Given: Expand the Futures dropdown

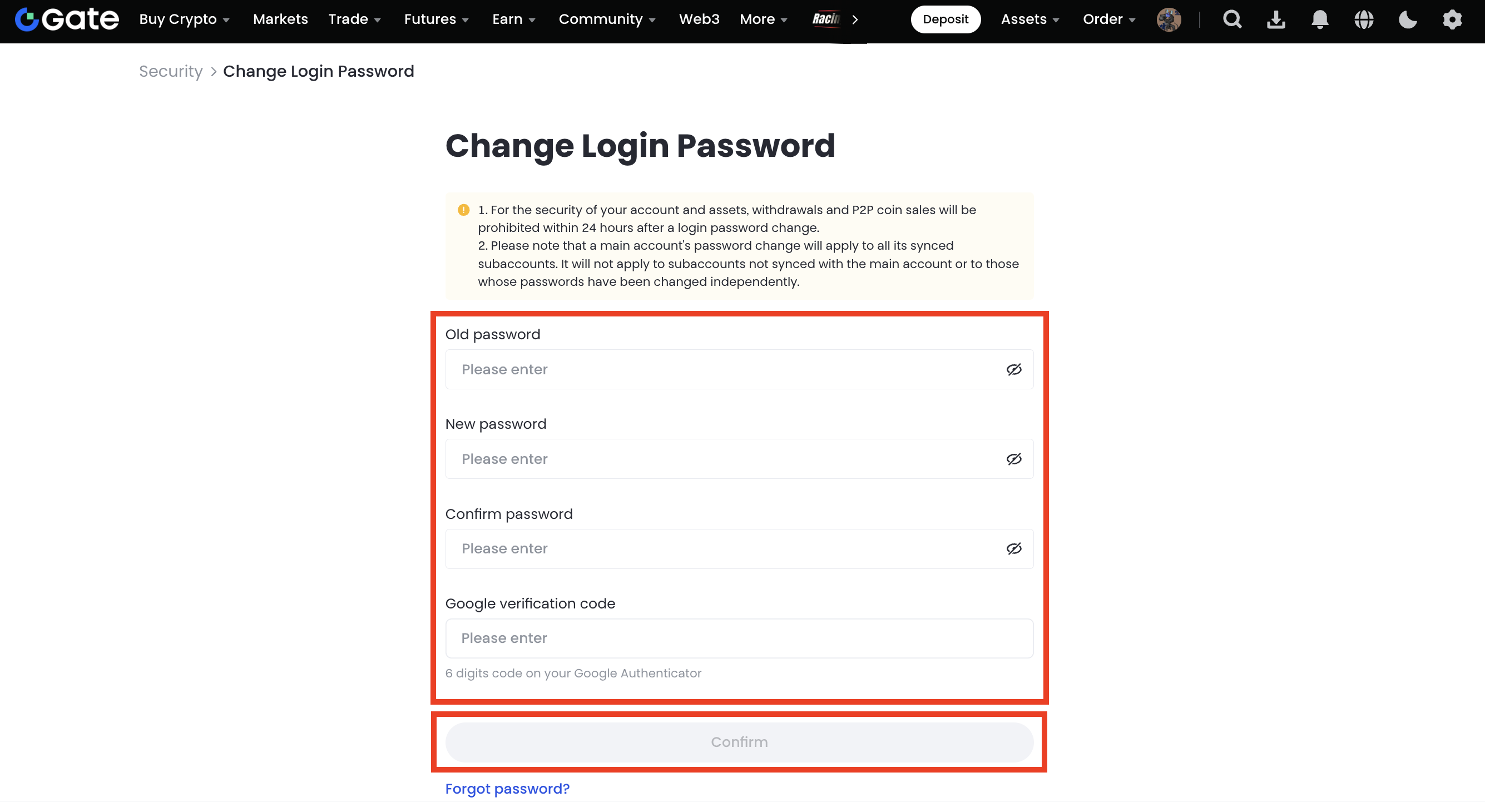Looking at the screenshot, I should tap(436, 19).
